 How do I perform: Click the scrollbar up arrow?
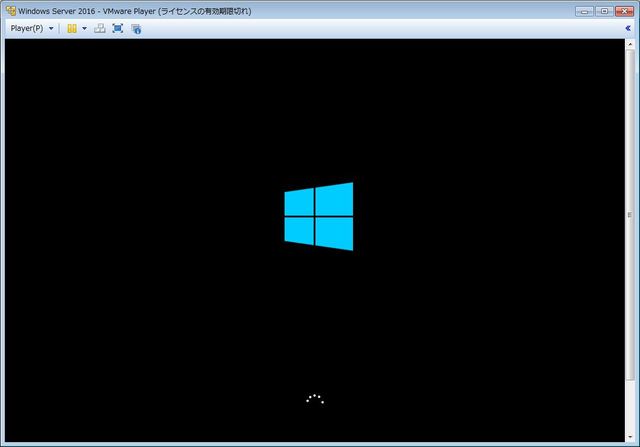pos(630,44)
